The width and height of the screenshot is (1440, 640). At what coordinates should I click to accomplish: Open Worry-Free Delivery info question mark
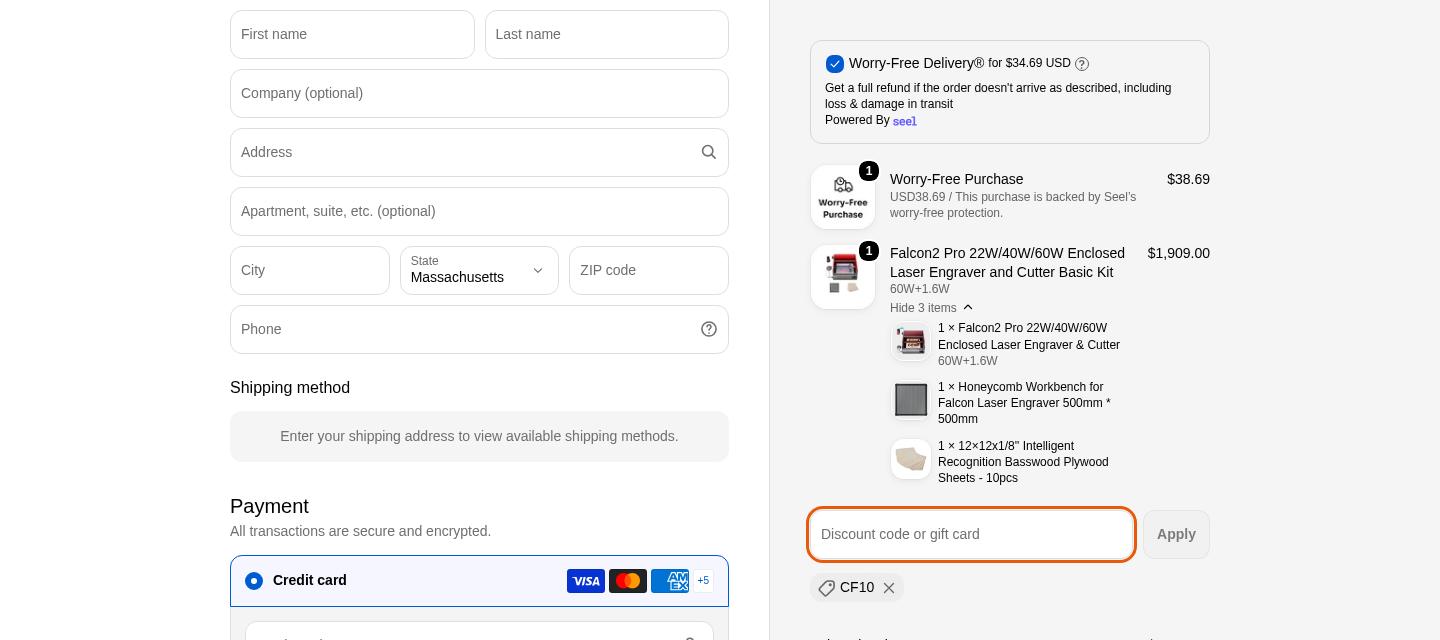point(1082,64)
